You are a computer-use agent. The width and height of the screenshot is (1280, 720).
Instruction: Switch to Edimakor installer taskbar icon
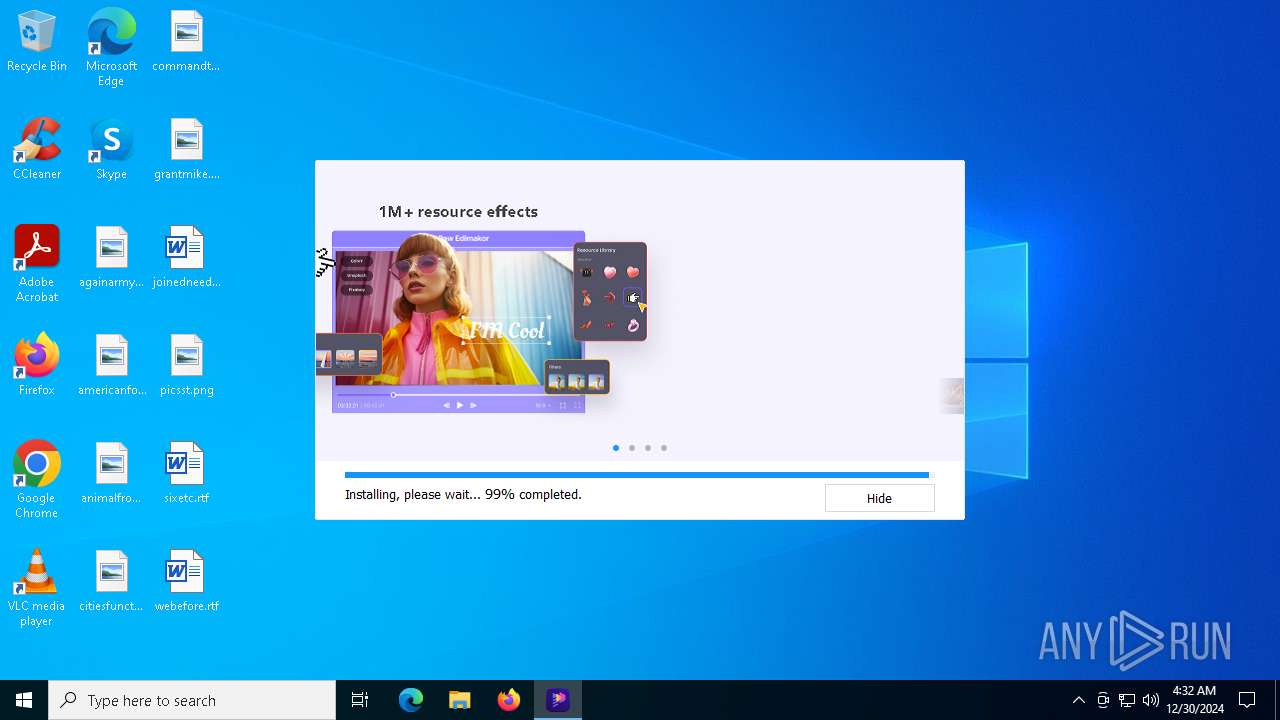pos(558,700)
